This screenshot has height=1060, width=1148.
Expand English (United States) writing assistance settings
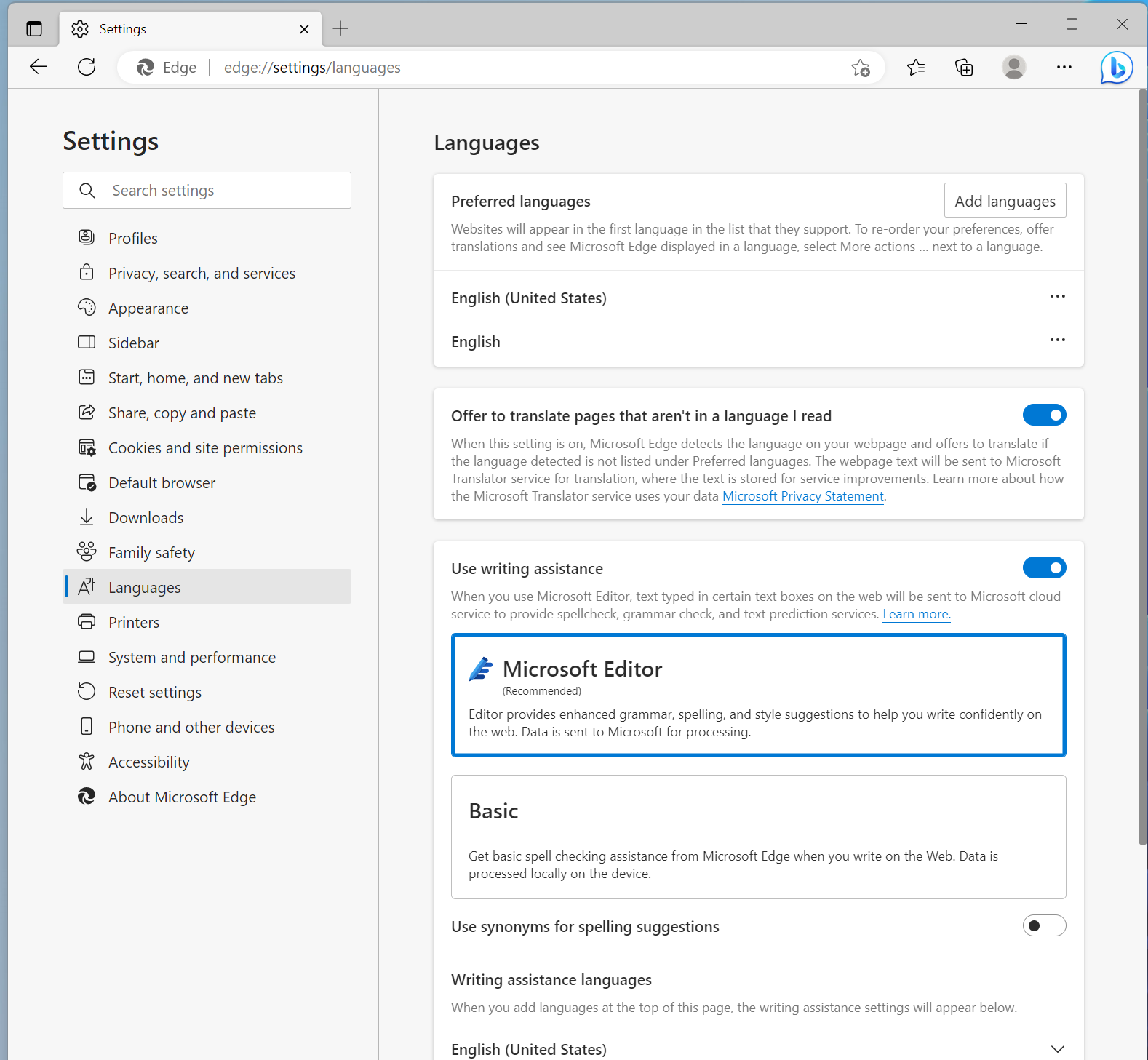pyautogui.click(x=1058, y=1049)
